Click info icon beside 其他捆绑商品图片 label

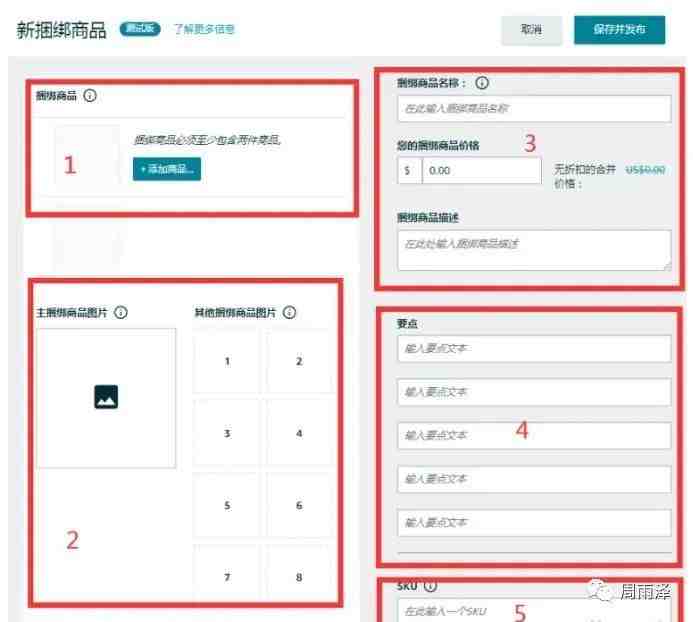289,313
